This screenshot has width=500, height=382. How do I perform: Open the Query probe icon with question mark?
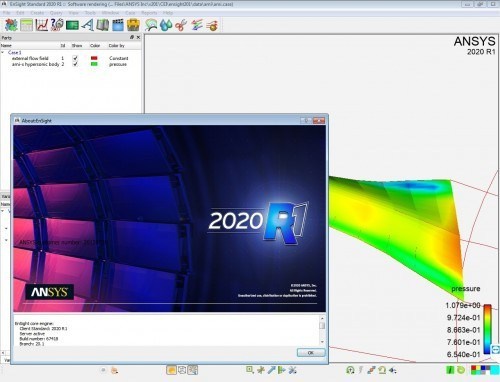coord(57,25)
